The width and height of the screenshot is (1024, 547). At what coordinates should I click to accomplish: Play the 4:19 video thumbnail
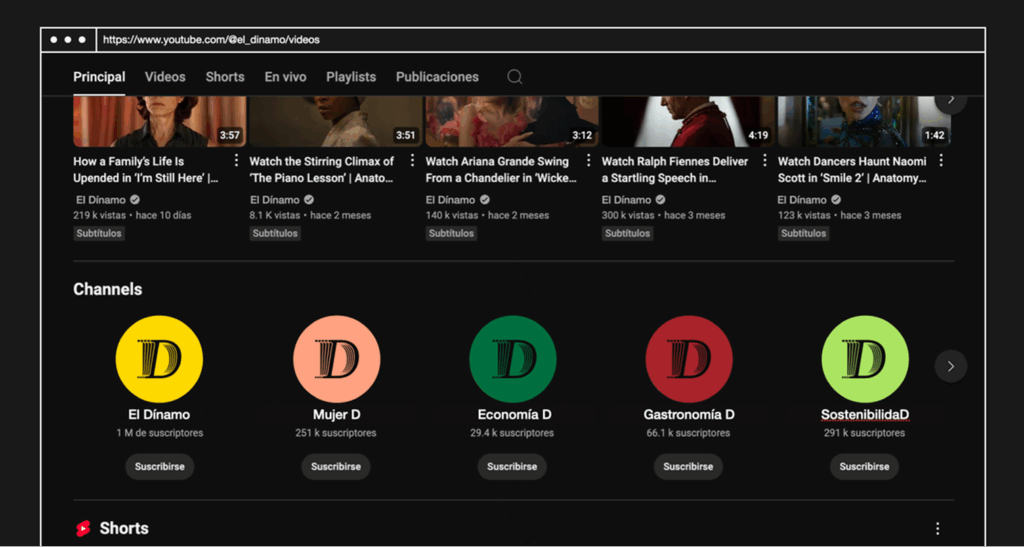point(688,121)
